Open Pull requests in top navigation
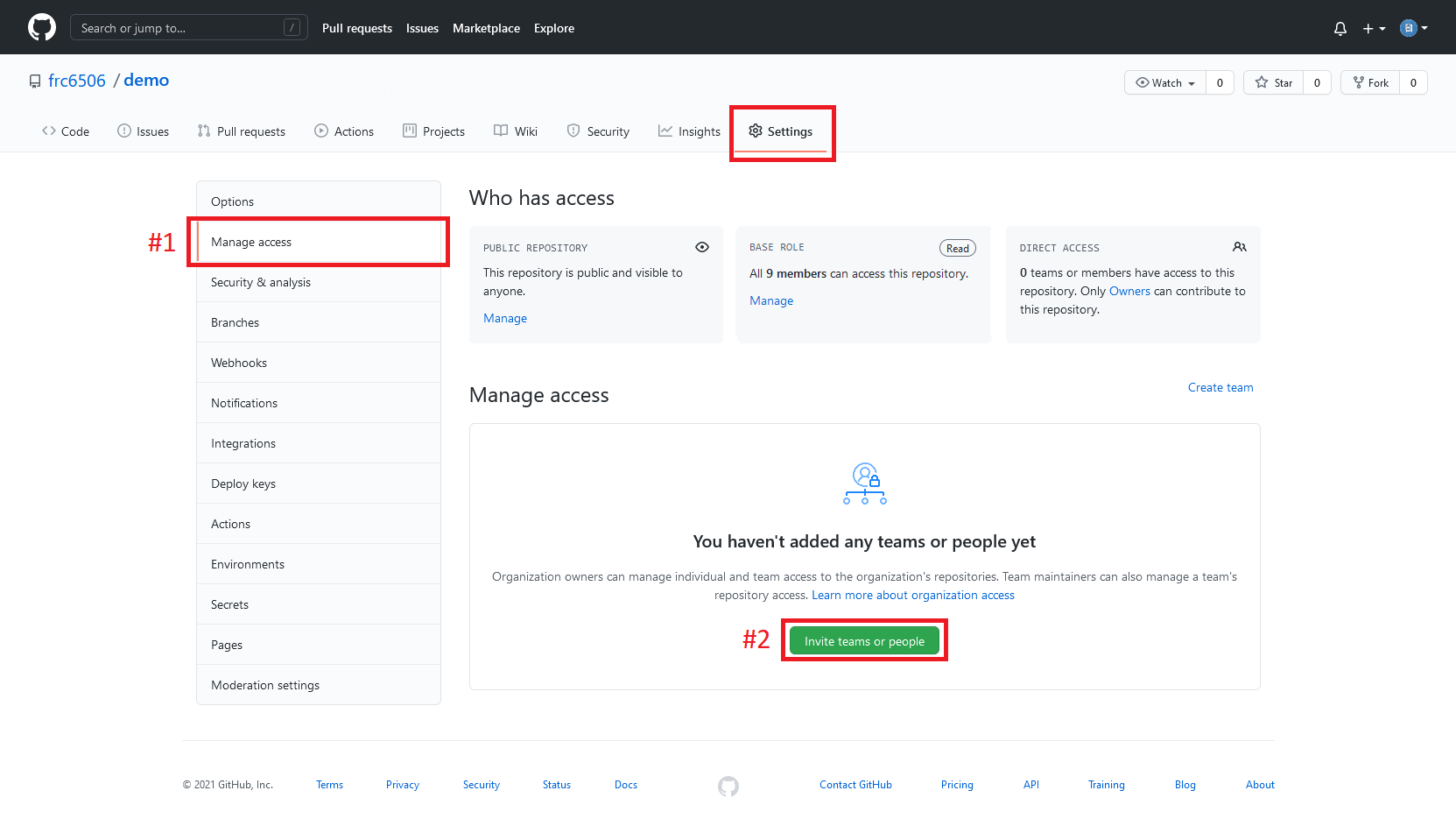This screenshot has height=840, width=1456. click(x=356, y=28)
